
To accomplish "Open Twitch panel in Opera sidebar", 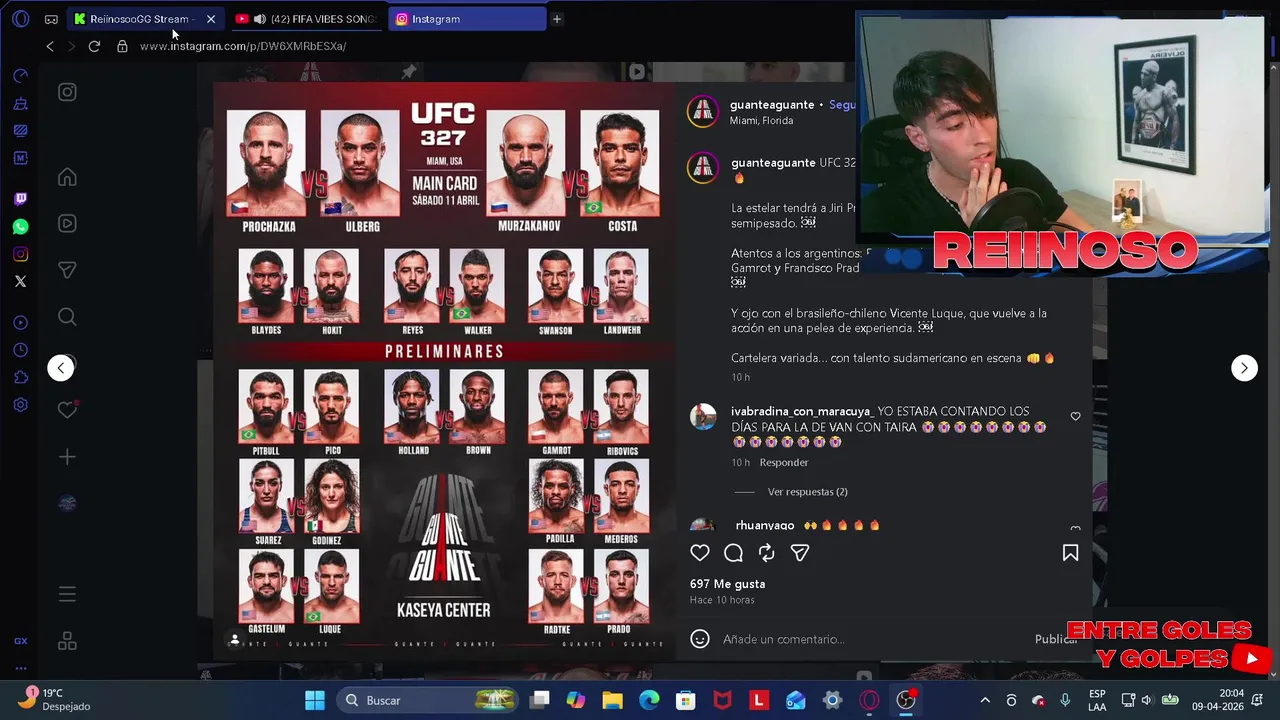I will point(20,199).
